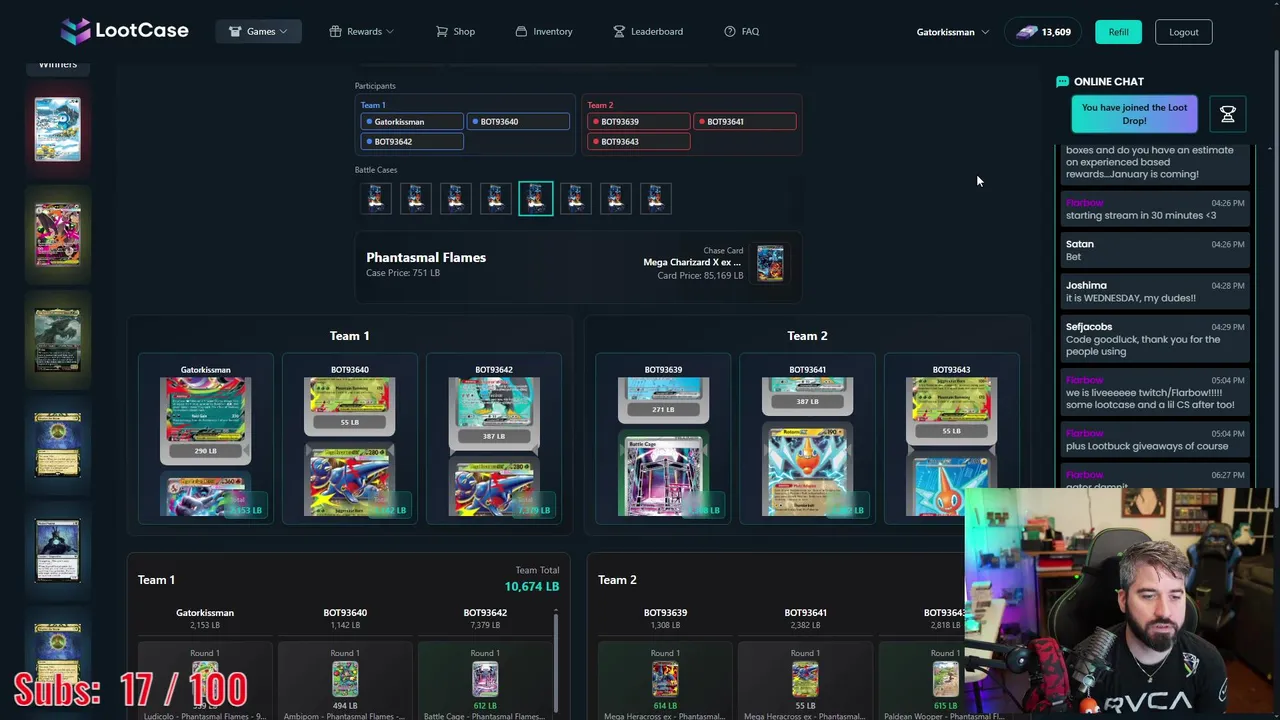The height and width of the screenshot is (720, 1280).
Task: Expand the Gatorkissman account dropdown
Action: point(953,32)
